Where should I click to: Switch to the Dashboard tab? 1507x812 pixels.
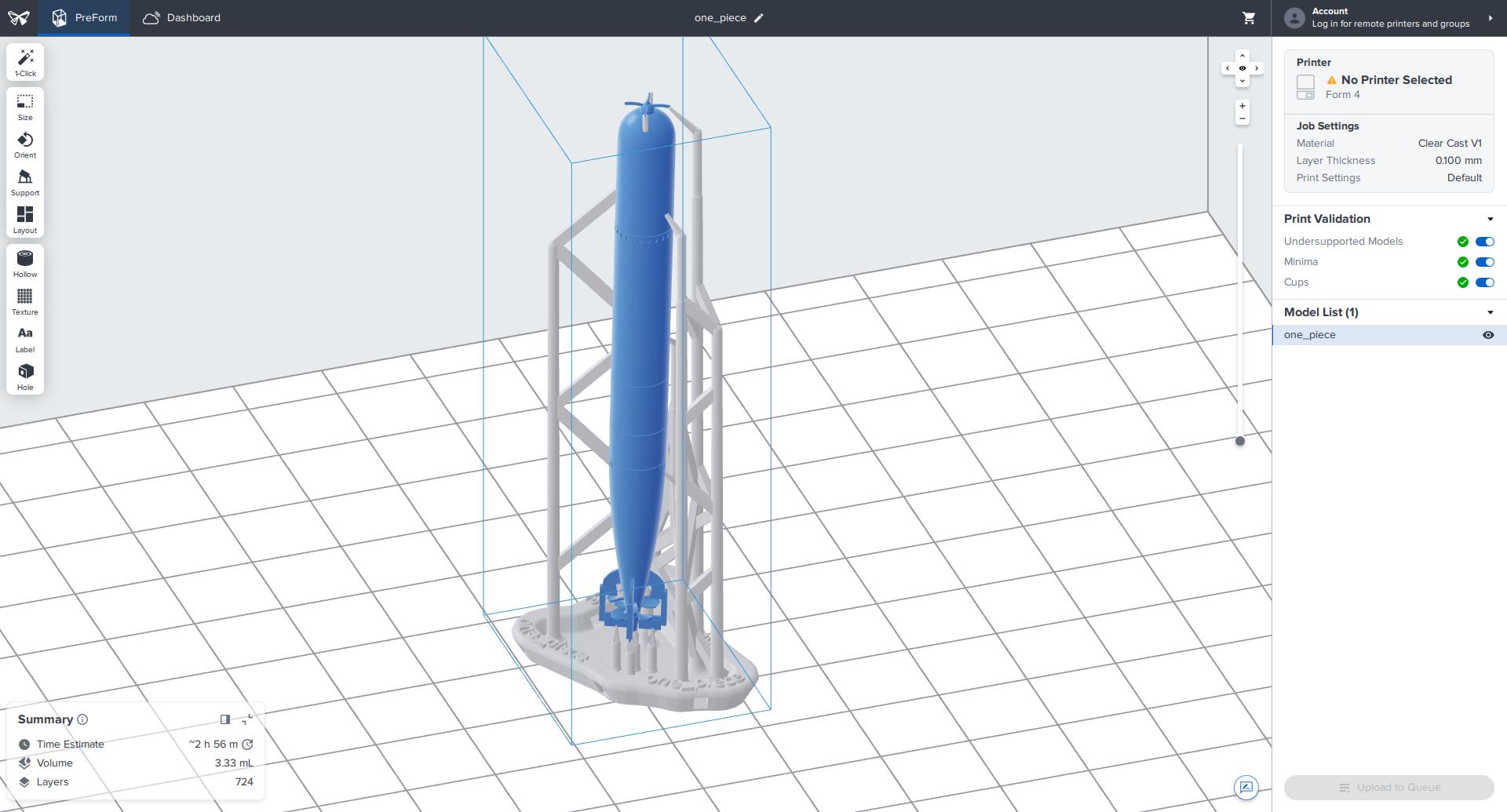point(182,18)
